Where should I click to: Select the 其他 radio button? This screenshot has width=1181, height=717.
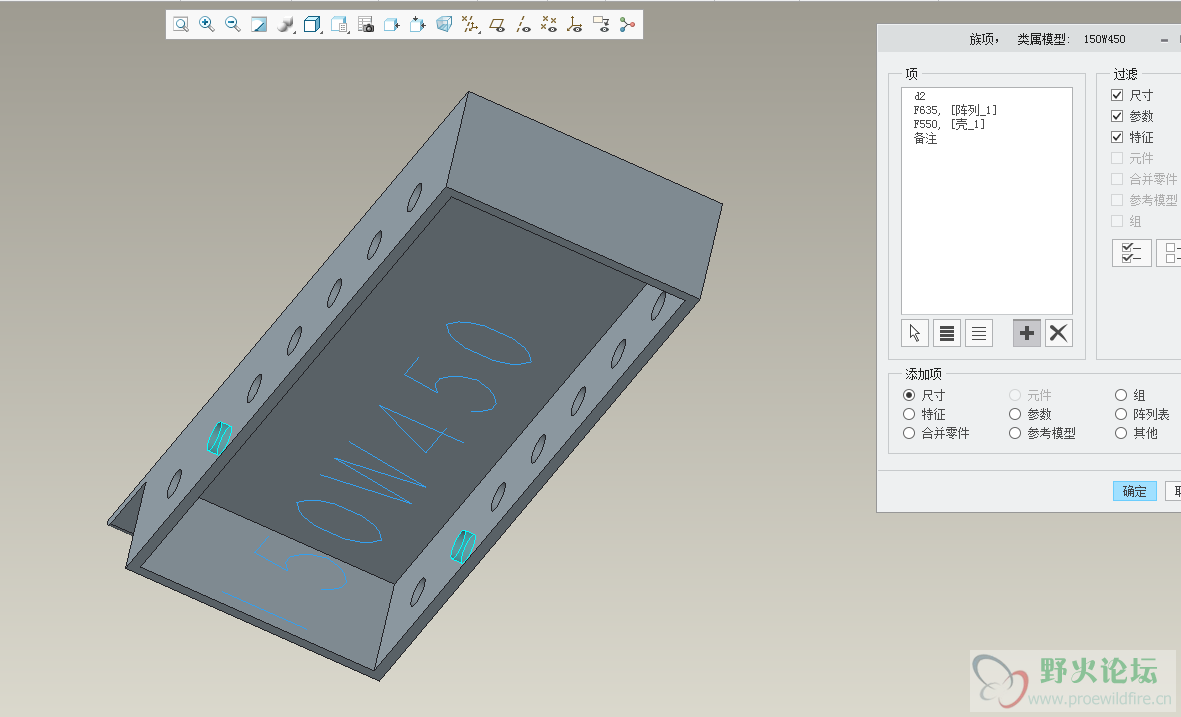(1121, 433)
